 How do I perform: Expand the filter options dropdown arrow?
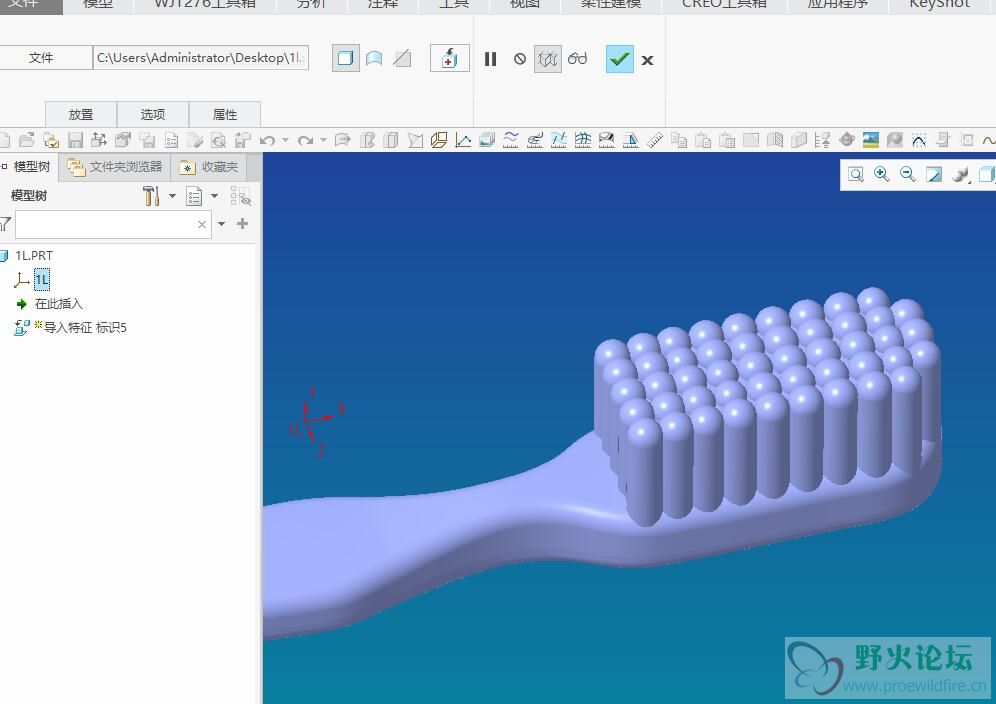(x=221, y=224)
